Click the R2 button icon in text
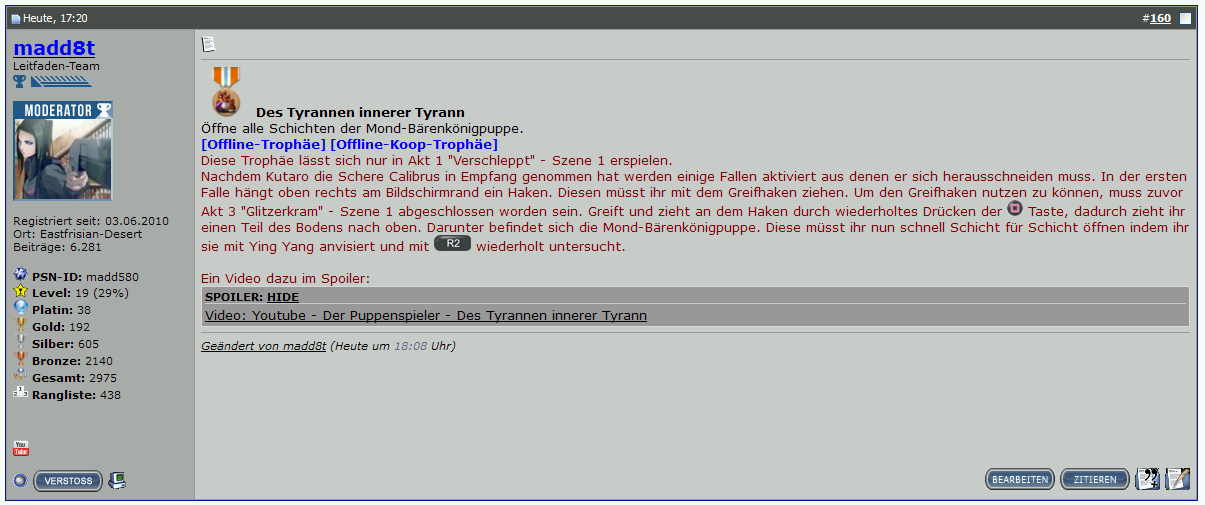 pyautogui.click(x=453, y=244)
